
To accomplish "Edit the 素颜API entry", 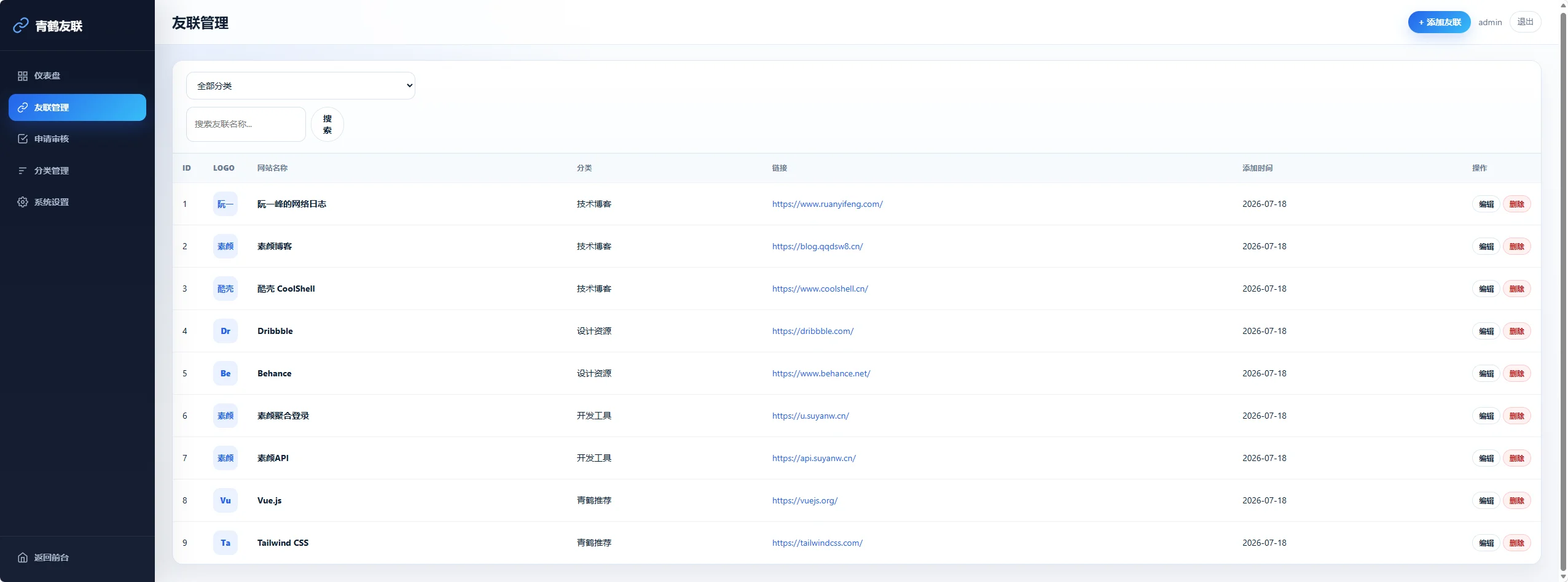I will (x=1486, y=459).
